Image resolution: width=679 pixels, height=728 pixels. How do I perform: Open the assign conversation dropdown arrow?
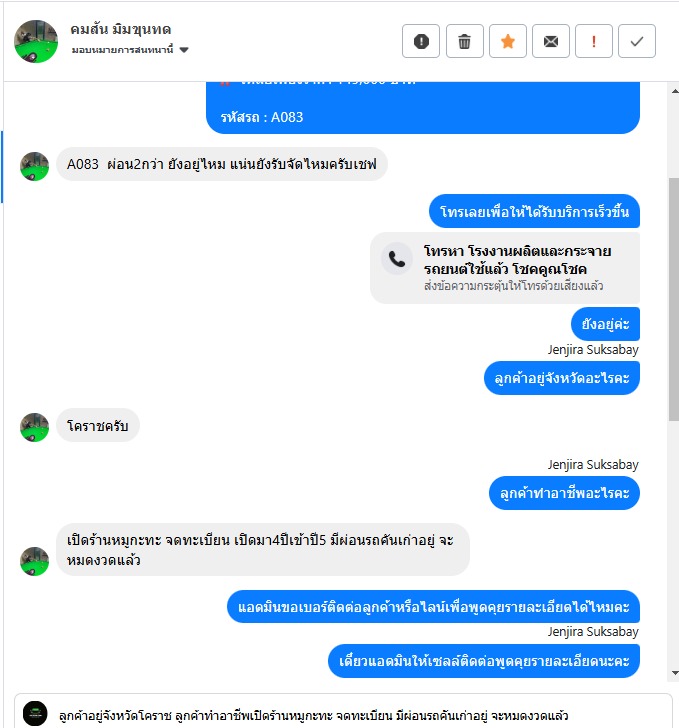[x=184, y=50]
